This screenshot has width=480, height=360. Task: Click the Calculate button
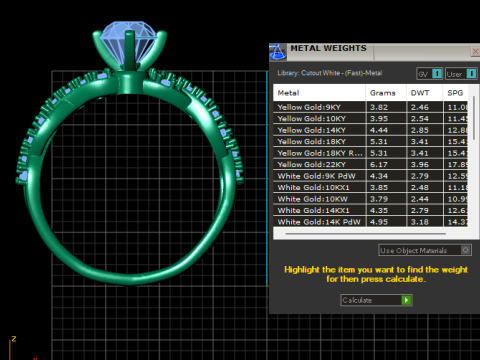376,300
